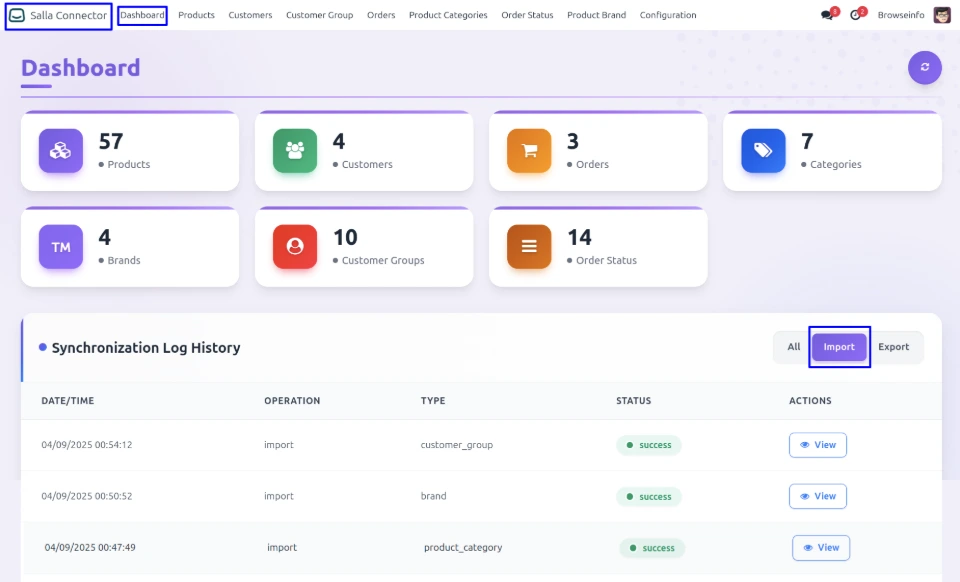
Task: Filter logs by Import
Action: [x=839, y=347]
